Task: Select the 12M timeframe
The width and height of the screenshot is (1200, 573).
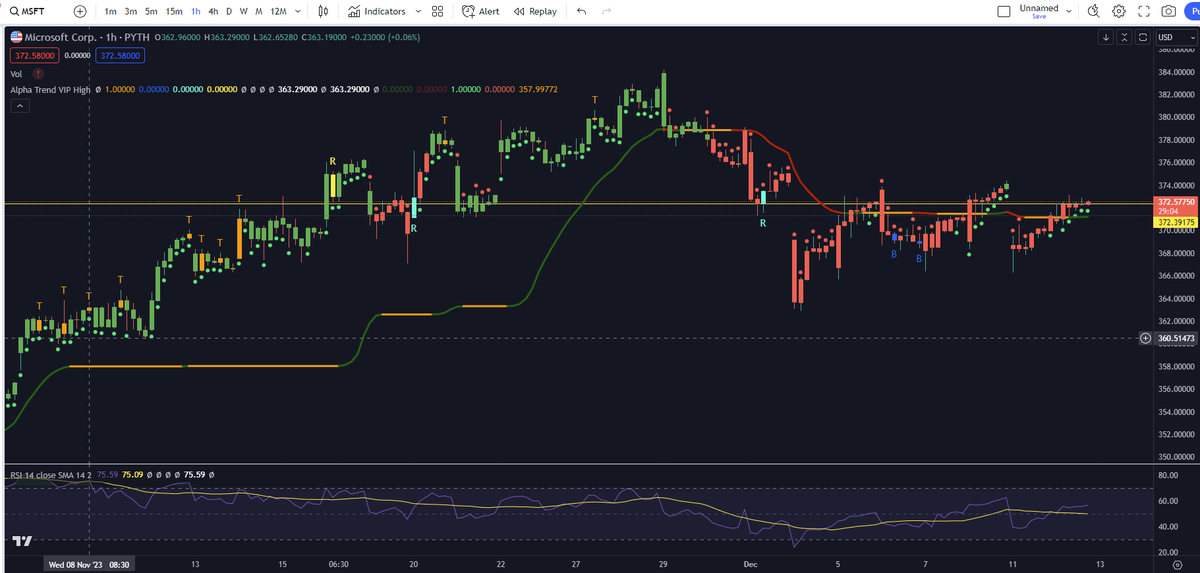Action: [278, 11]
